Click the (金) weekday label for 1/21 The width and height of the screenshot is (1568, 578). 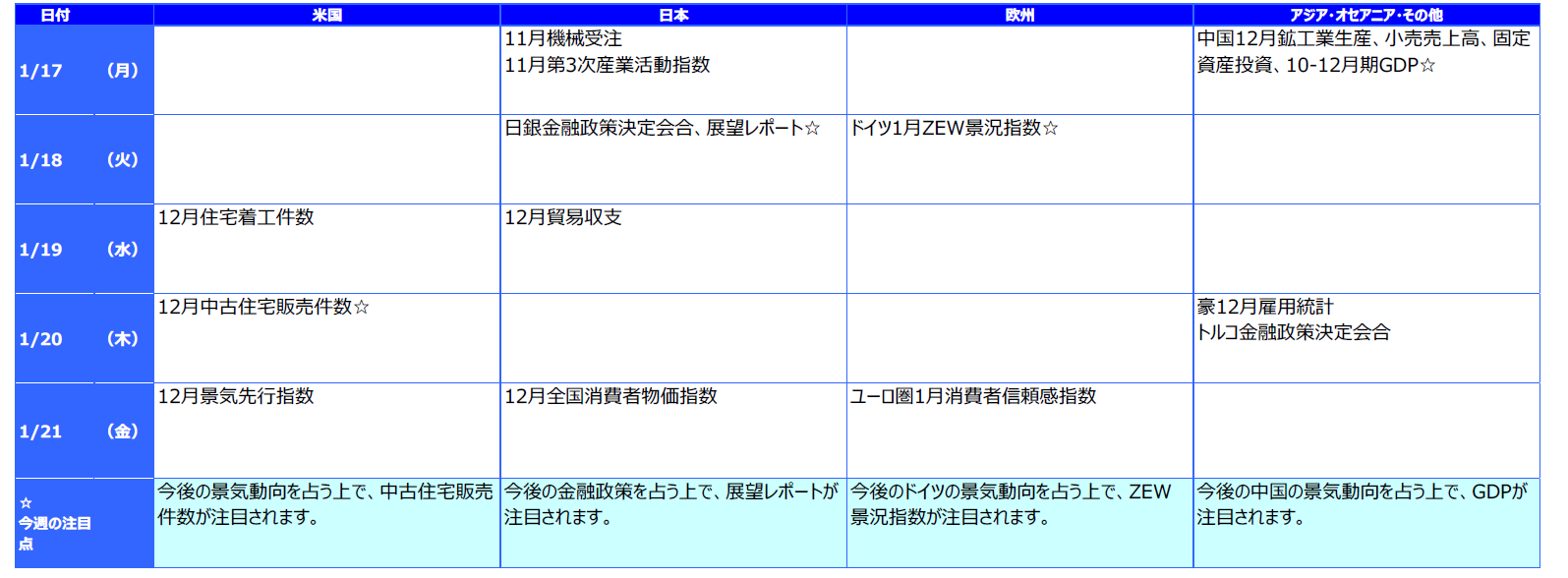click(123, 432)
